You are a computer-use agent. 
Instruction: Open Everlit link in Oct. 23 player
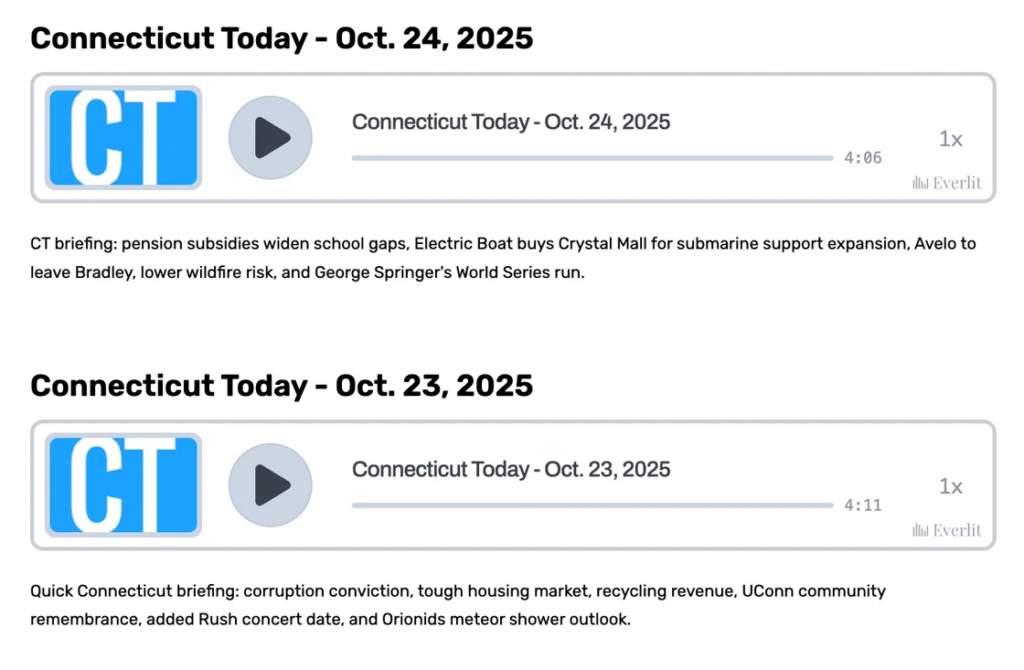[x=946, y=530]
